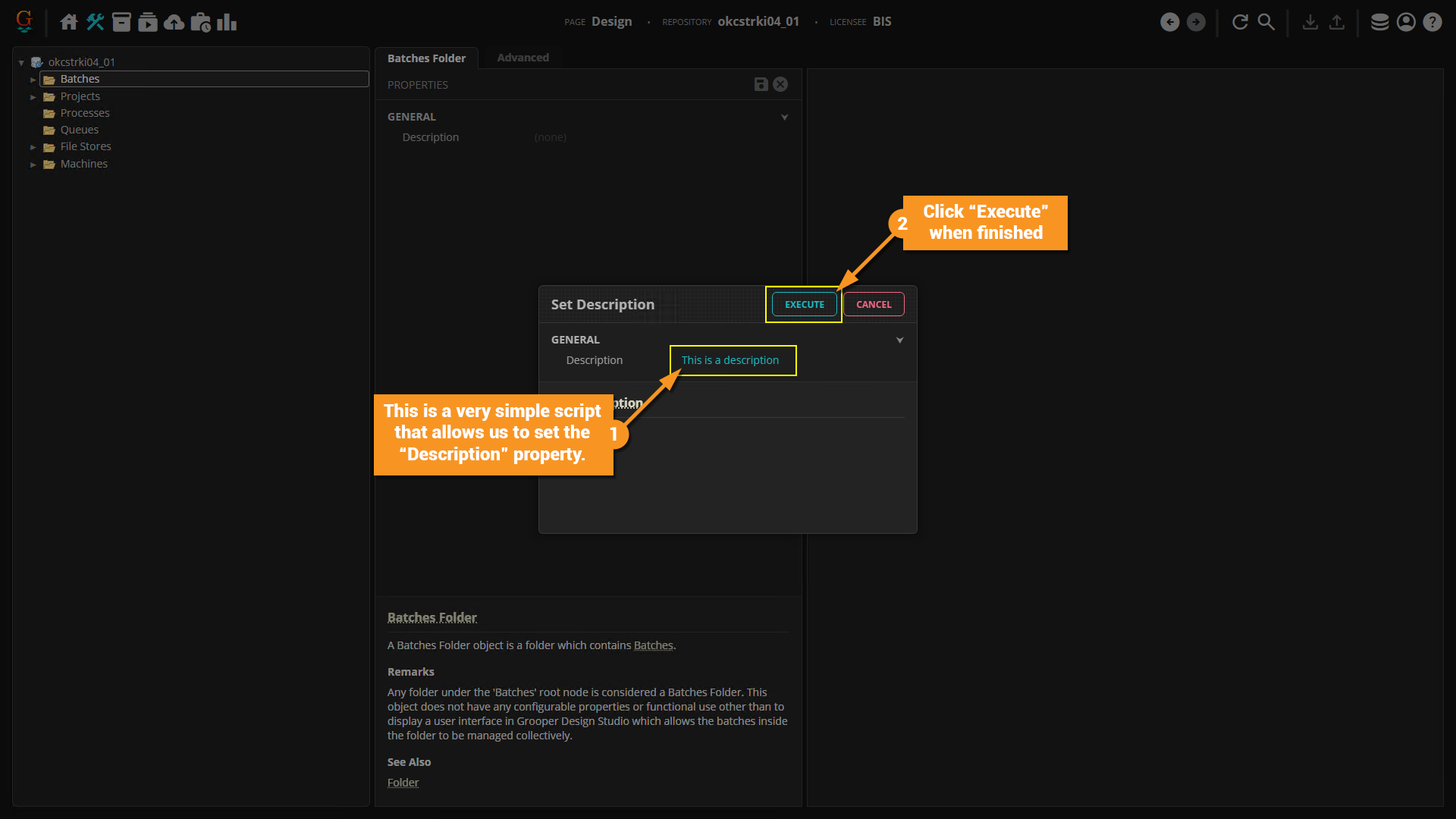The height and width of the screenshot is (819, 1456).
Task: Collapse GENERAL section in Set Description dialog
Action: (899, 340)
